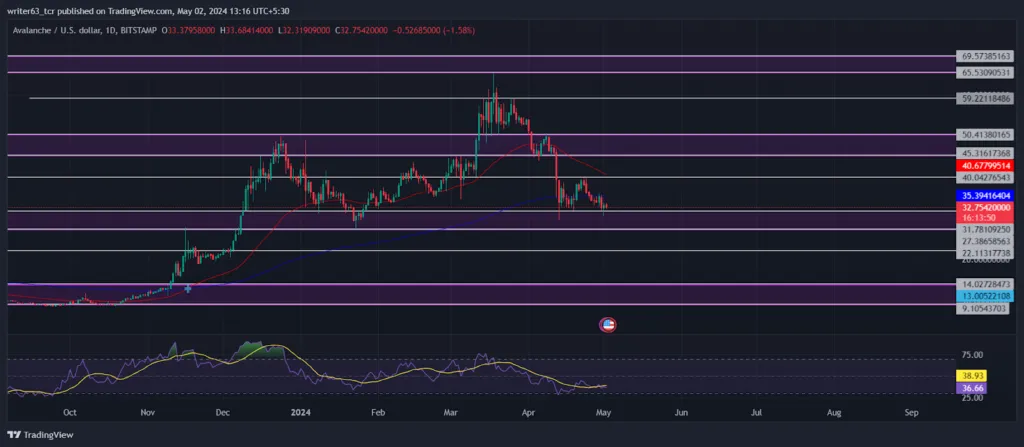Click the TradingView logo at bottom left
The width and height of the screenshot is (1024, 447).
pyautogui.click(x=40, y=435)
